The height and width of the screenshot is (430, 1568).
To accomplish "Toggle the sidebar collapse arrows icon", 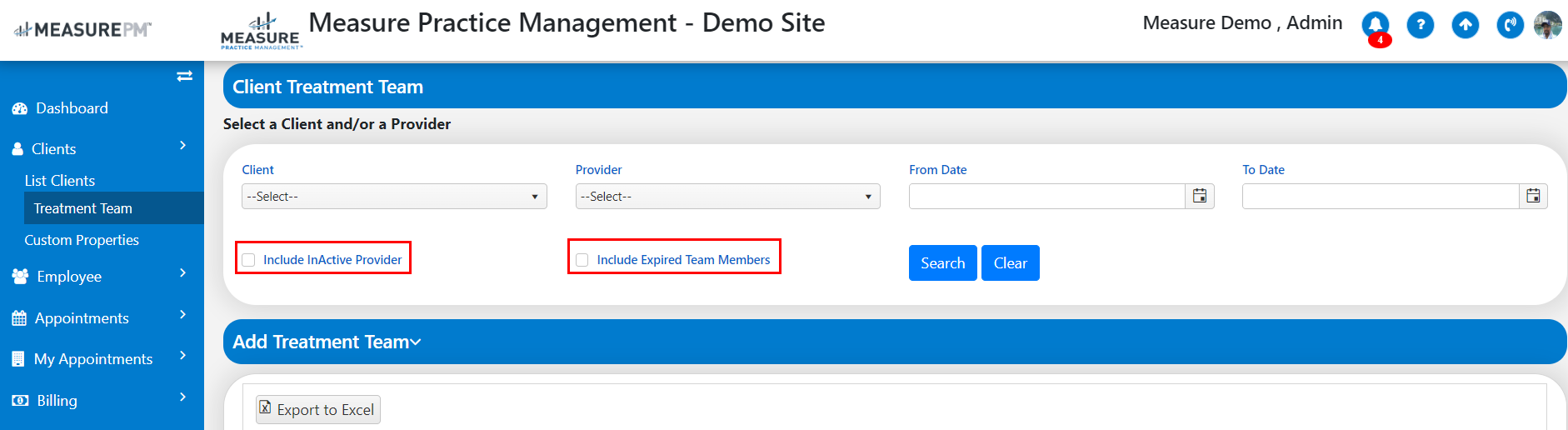I will click(185, 76).
